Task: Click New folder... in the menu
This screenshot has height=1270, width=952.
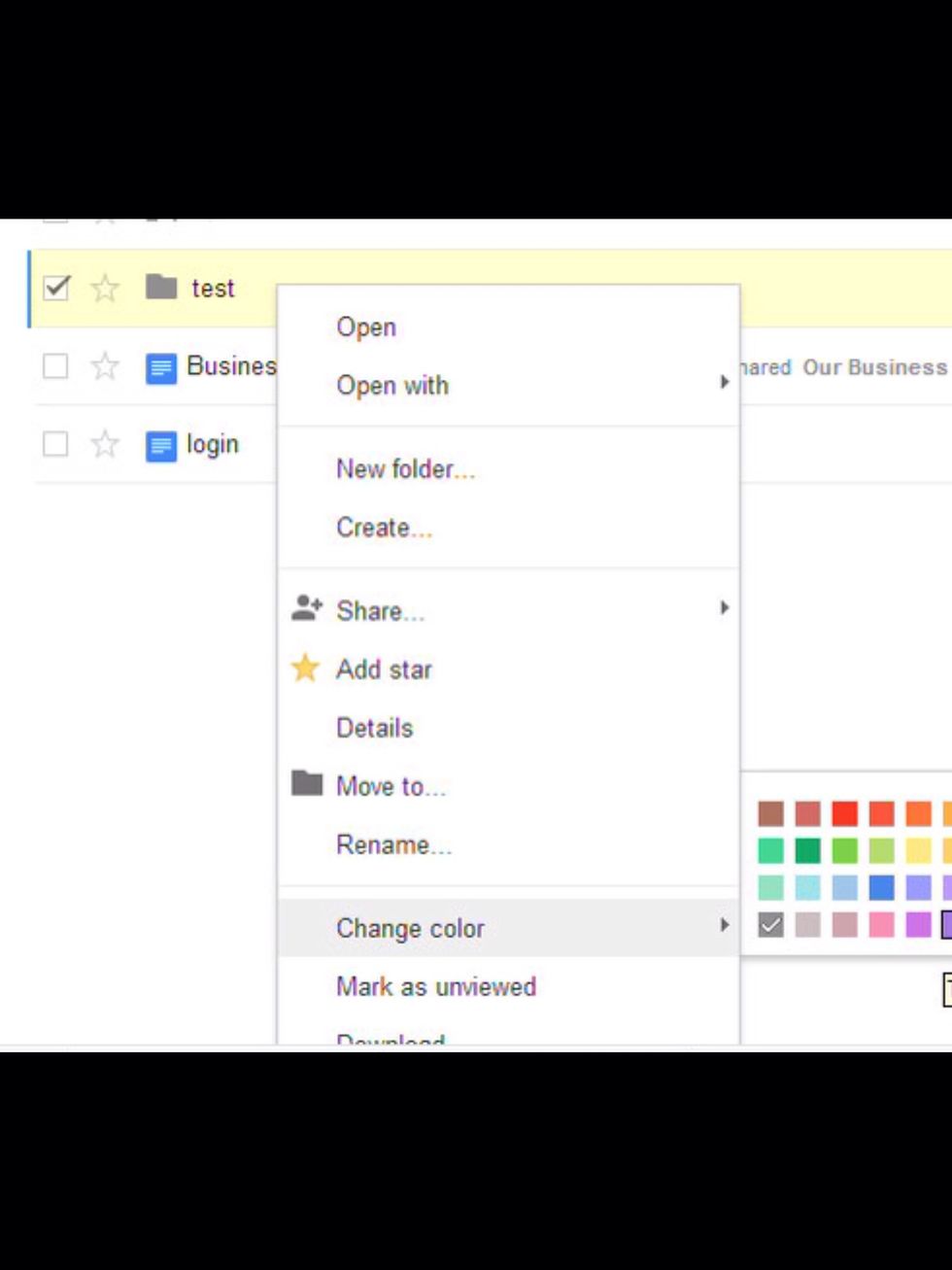Action: pyautogui.click(x=405, y=468)
